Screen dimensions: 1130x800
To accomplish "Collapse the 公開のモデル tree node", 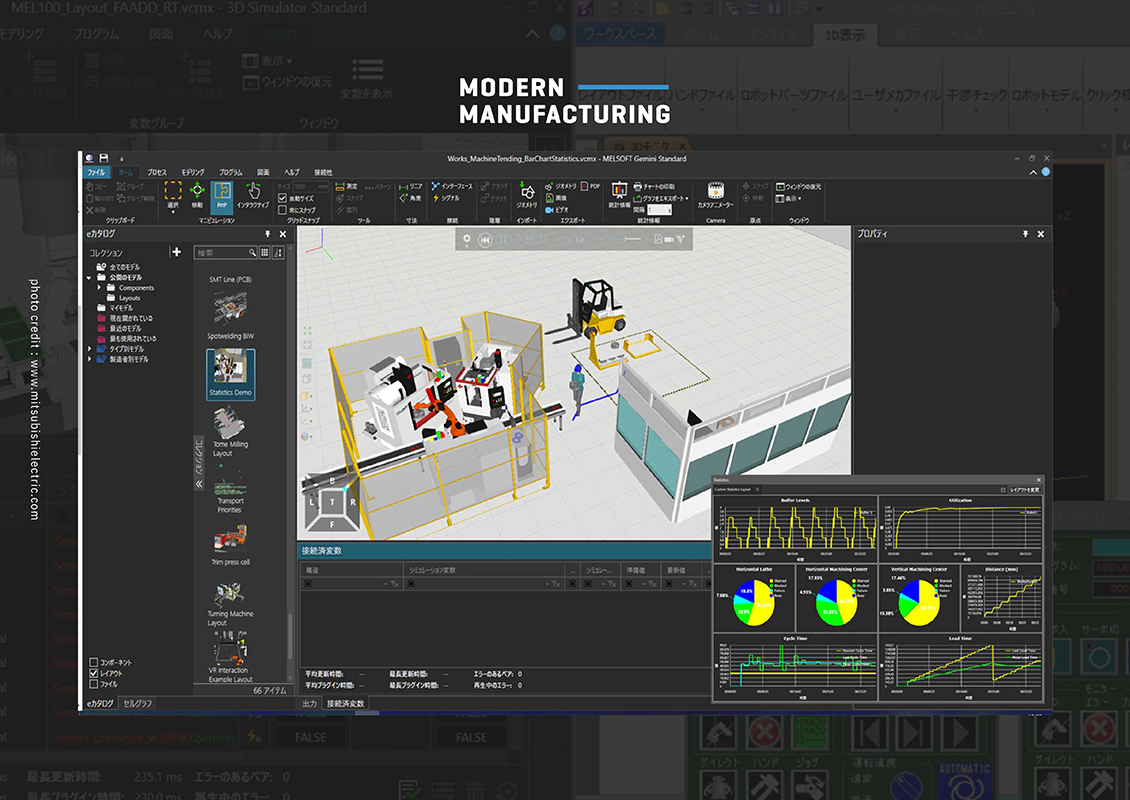I will 90,278.
